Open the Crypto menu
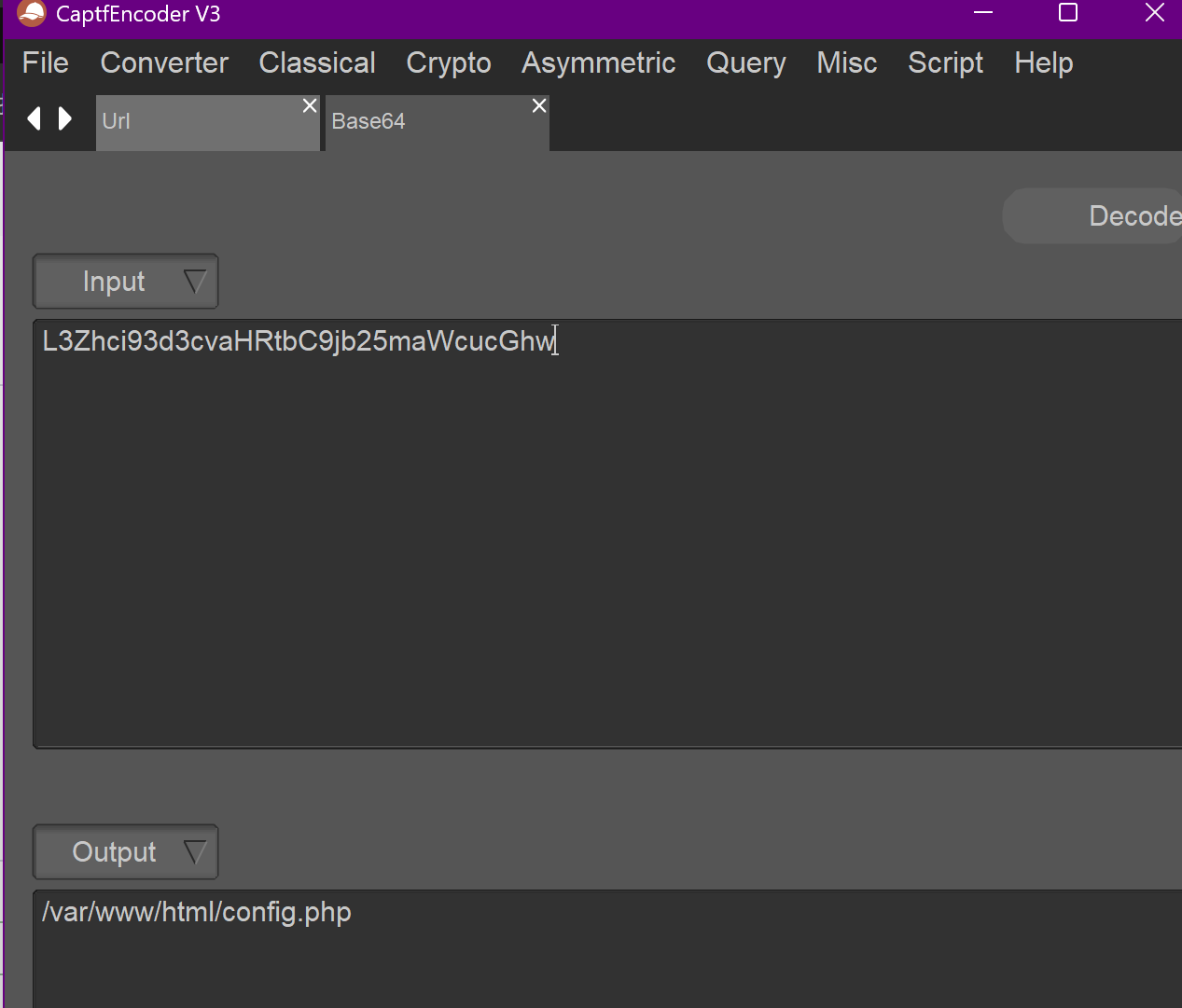The image size is (1182, 1008). (x=449, y=63)
